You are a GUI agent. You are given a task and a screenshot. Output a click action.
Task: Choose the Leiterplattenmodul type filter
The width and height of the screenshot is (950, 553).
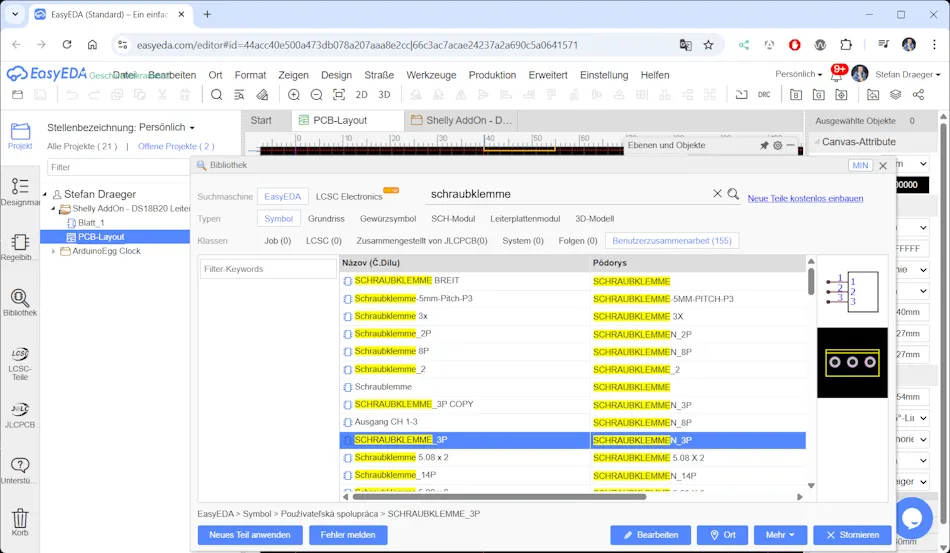click(525, 219)
